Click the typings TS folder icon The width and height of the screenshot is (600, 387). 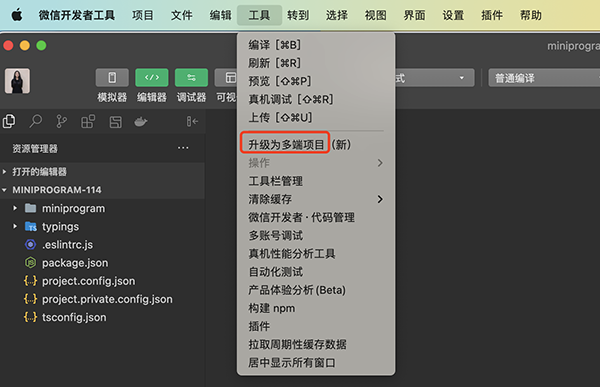click(x=31, y=227)
